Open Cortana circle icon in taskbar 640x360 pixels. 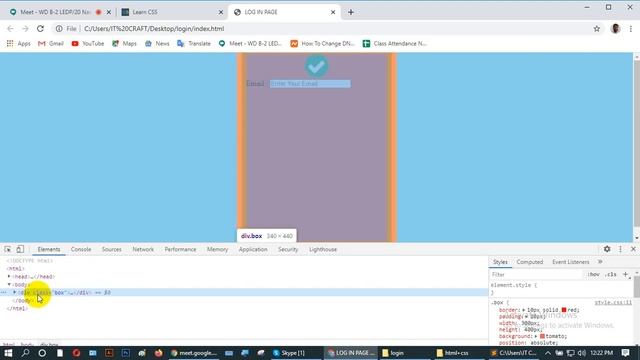tap(42, 353)
